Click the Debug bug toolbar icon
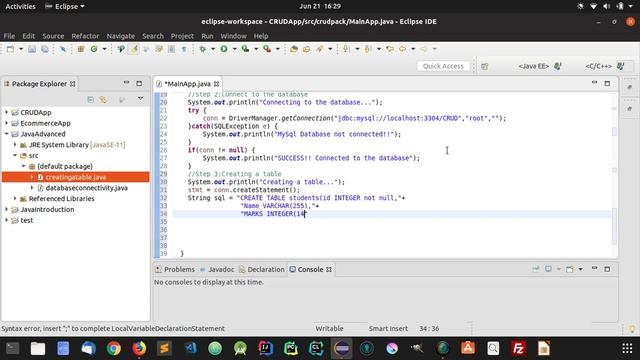Viewport: 640px width, 360px height. point(202,49)
